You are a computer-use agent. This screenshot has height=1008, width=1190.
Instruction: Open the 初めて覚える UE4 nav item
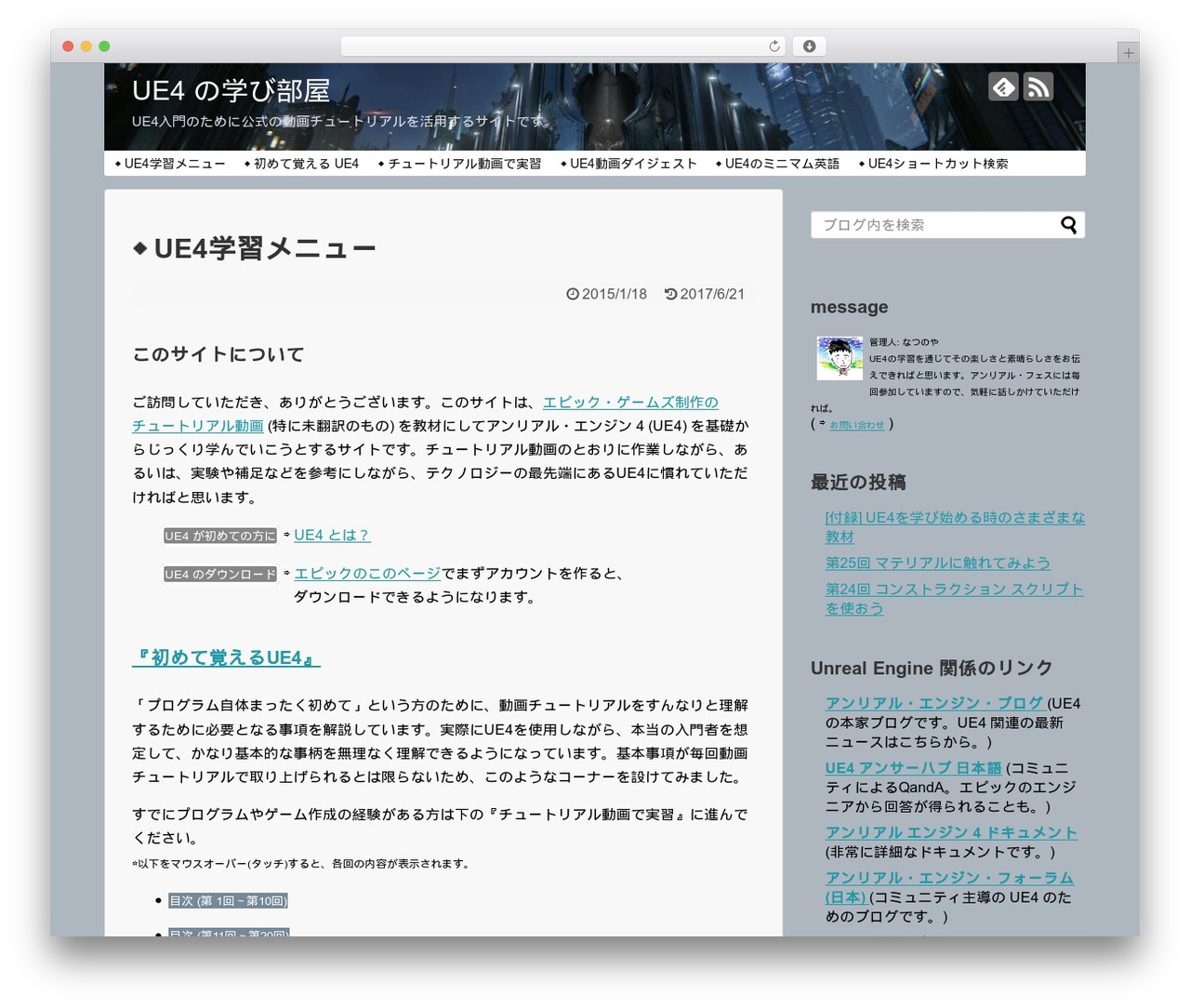pyautogui.click(x=301, y=164)
